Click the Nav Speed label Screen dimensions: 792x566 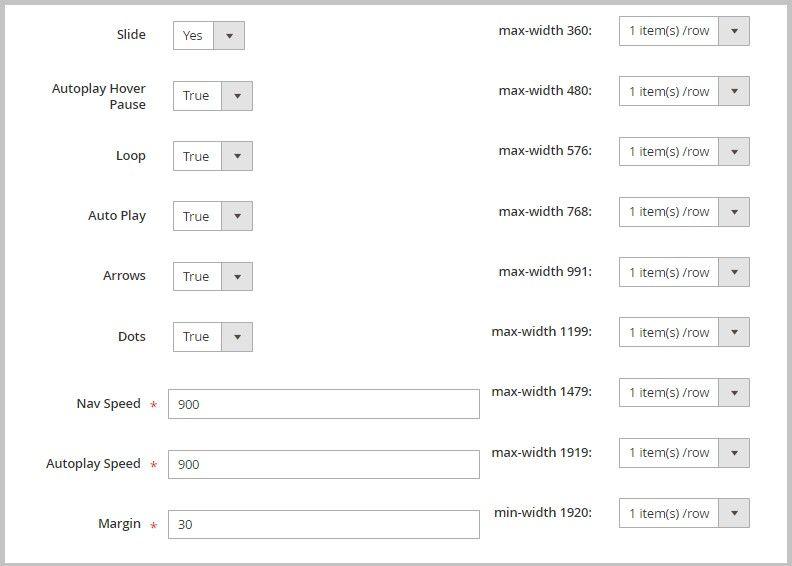108,404
